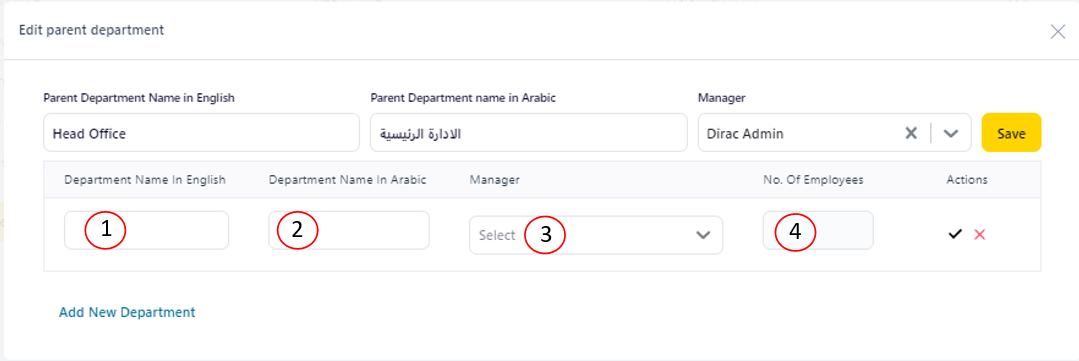Click the Actions column header
Viewport: 1079px width, 361px height.
967,179
